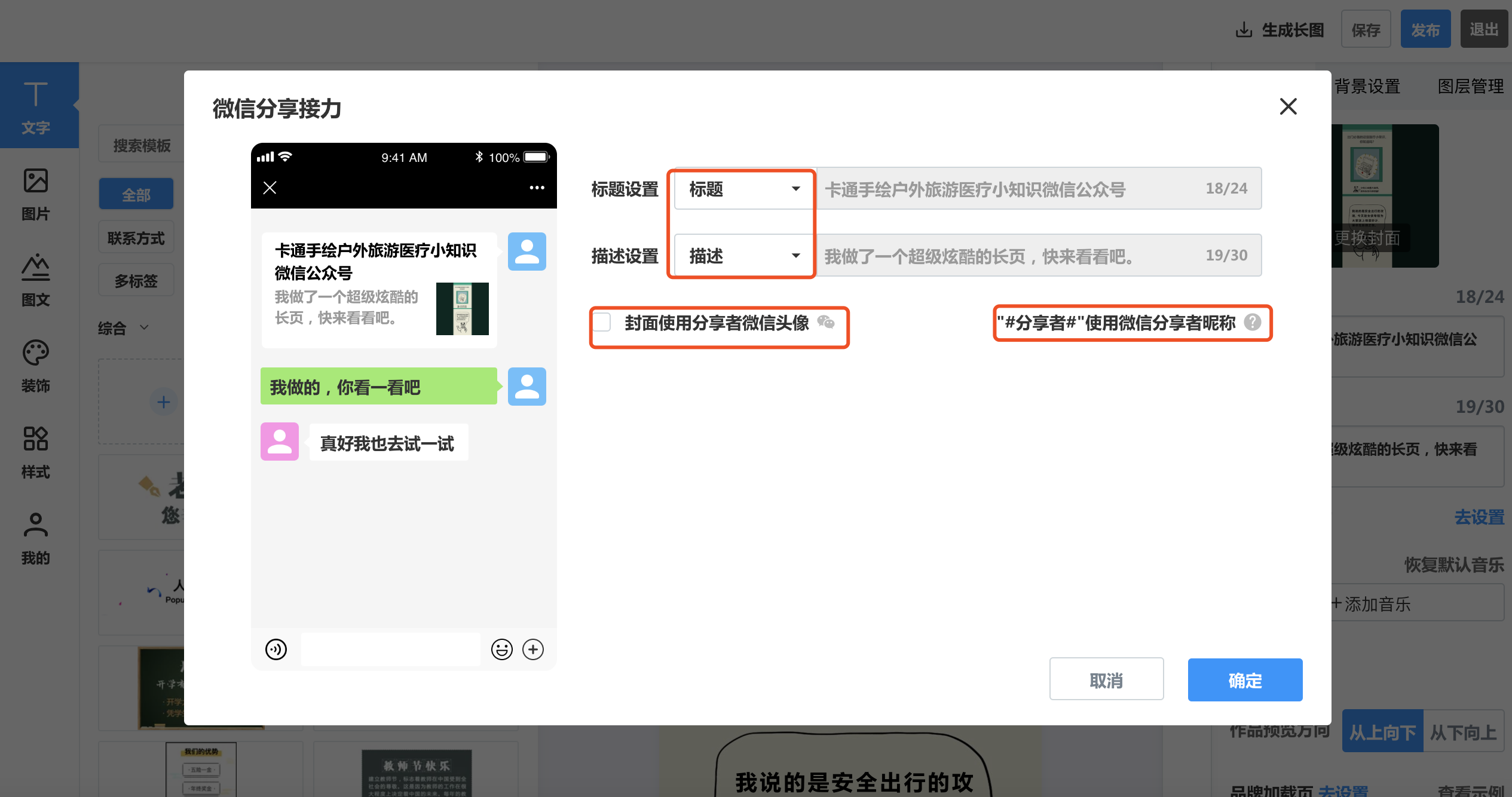Click the blue avatar beside the share card
Image resolution: width=1512 pixels, height=797 pixels.
[x=527, y=252]
